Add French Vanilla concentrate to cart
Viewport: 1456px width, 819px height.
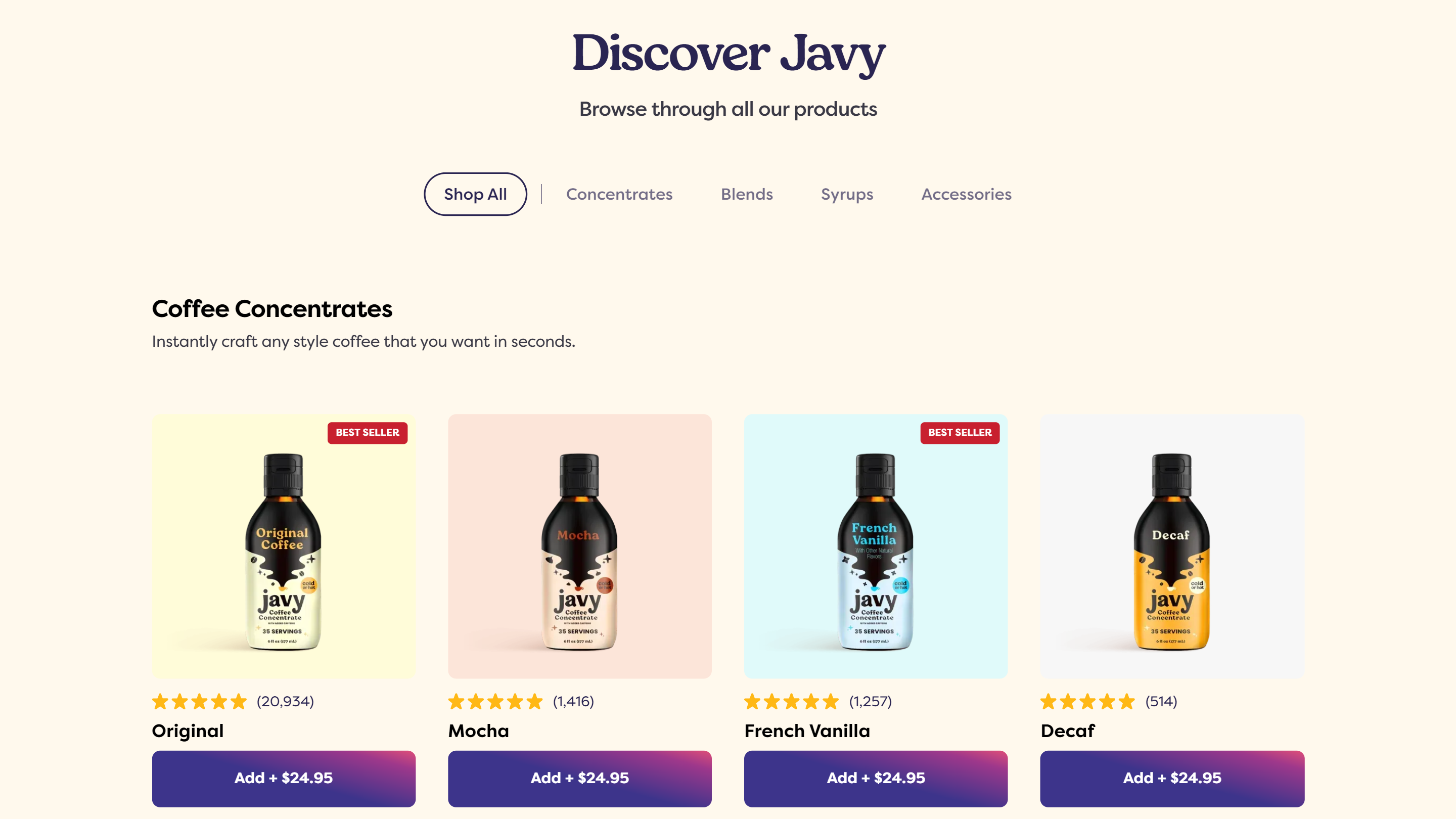point(876,779)
